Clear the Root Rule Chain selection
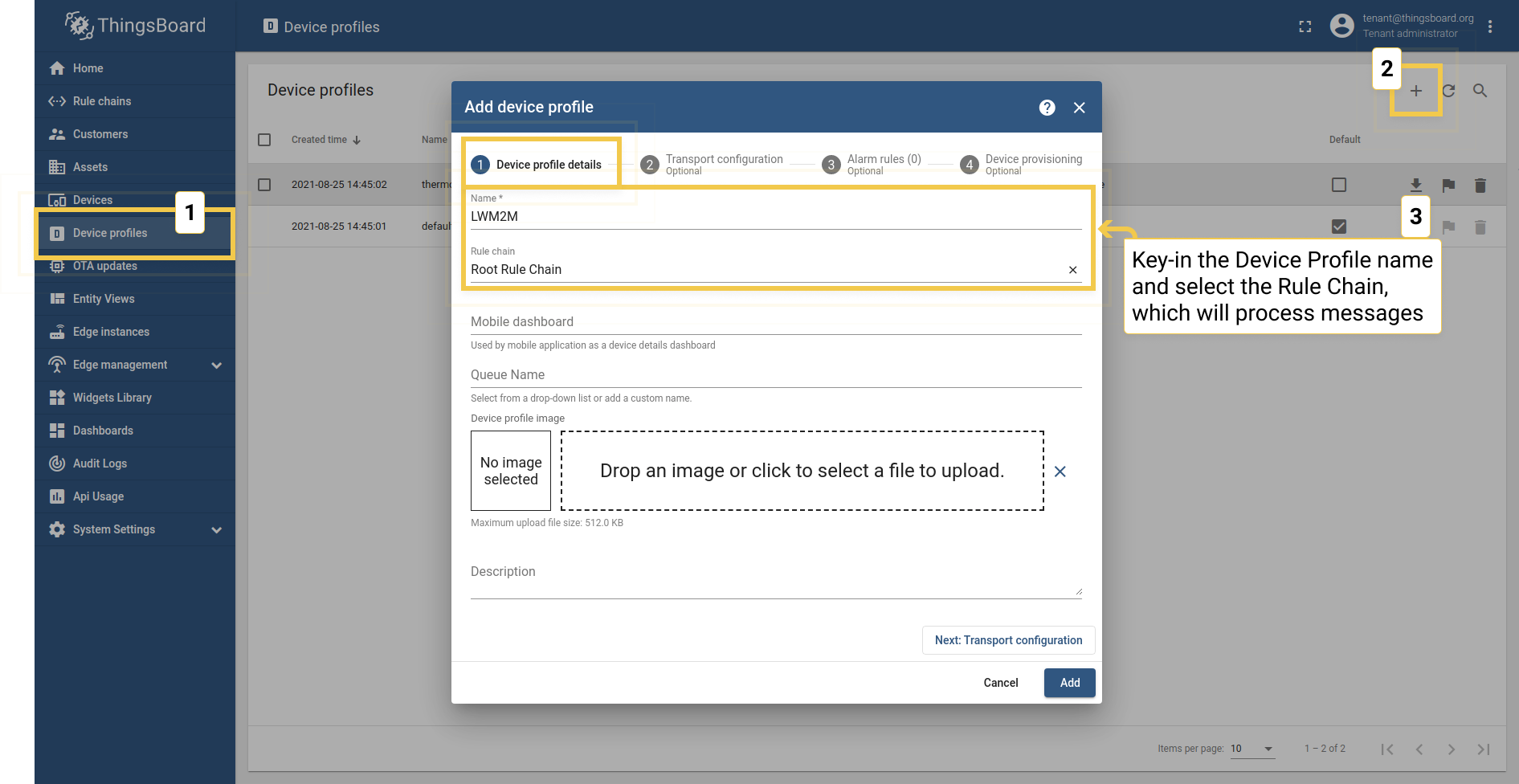The width and height of the screenshot is (1519, 784). (x=1072, y=270)
